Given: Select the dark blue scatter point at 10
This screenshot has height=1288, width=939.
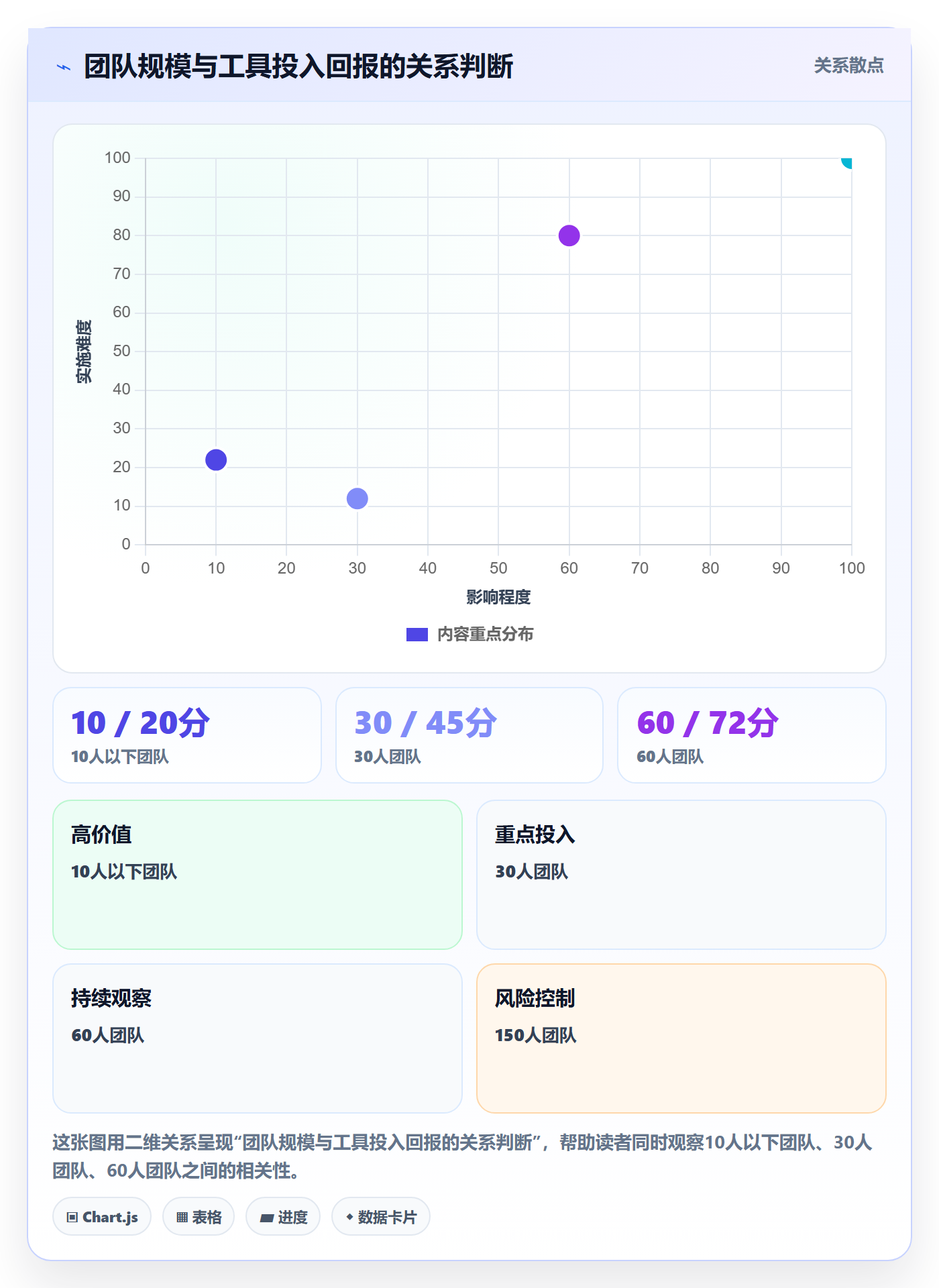Looking at the screenshot, I should point(216,460).
